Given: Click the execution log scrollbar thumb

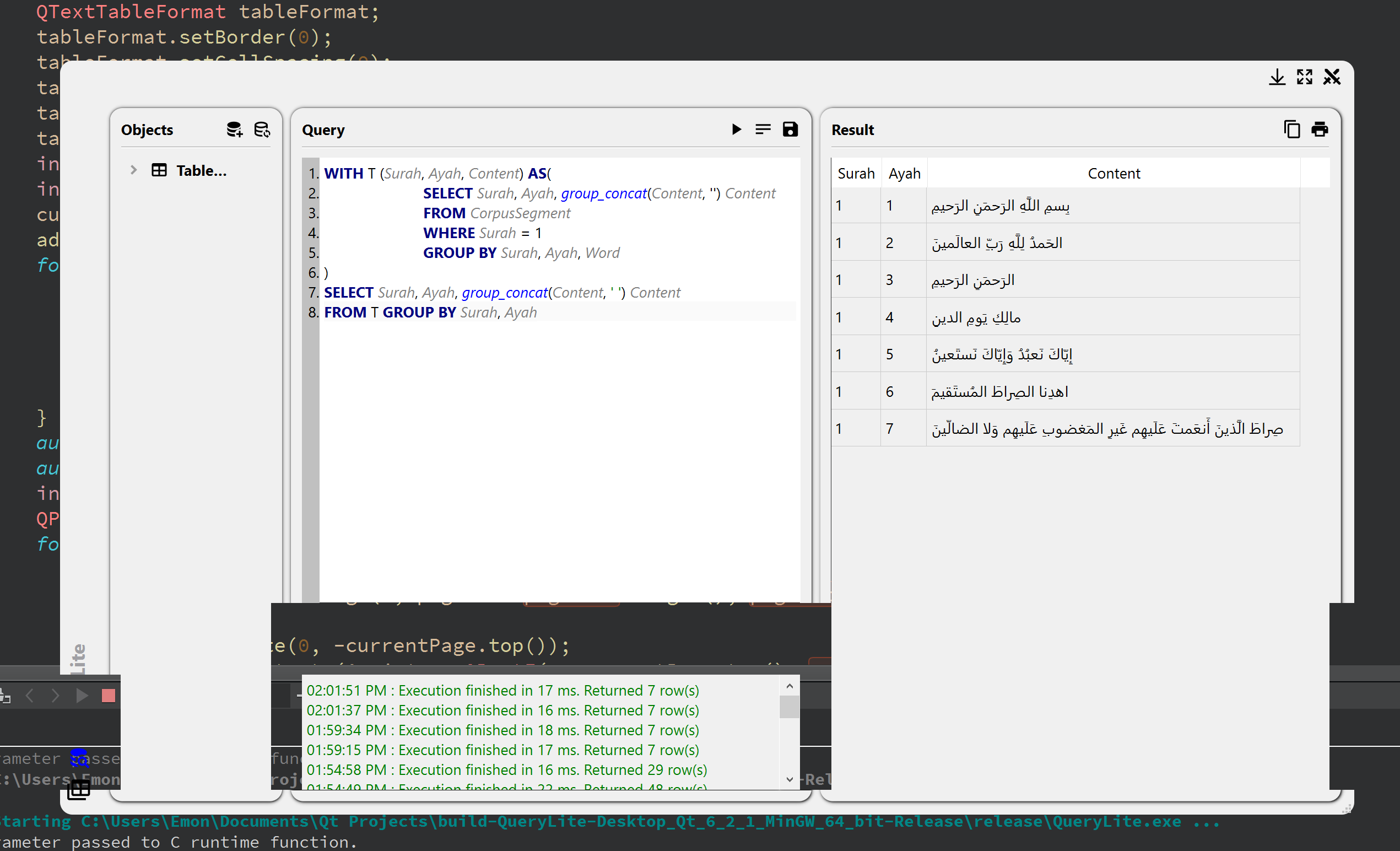Looking at the screenshot, I should tap(789, 708).
